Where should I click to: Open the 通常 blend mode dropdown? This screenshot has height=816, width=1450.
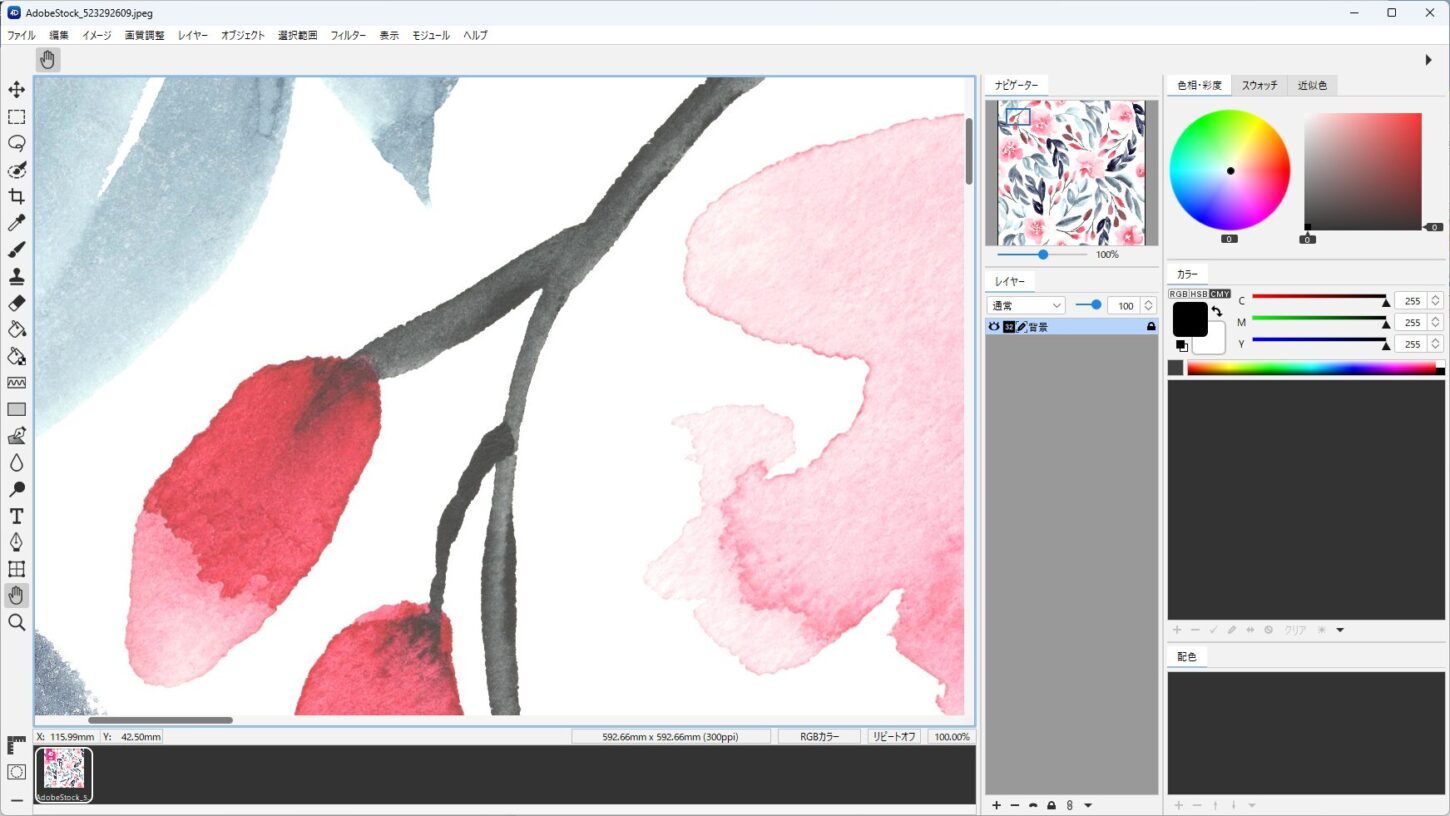[1026, 306]
